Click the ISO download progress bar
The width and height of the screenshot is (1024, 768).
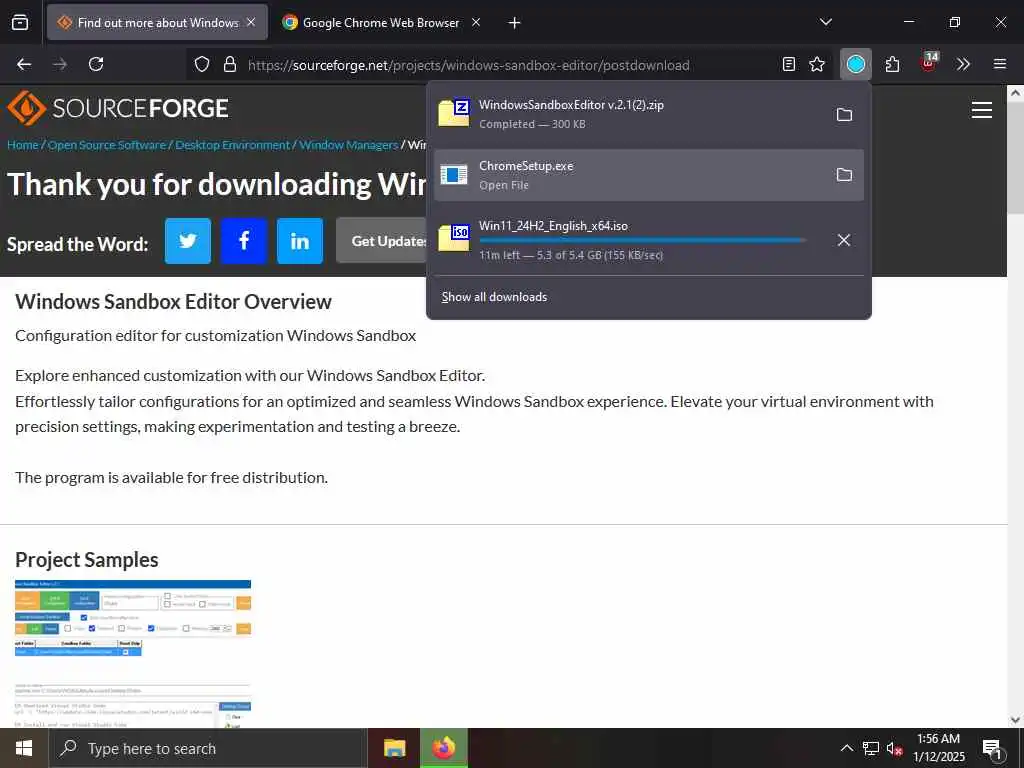[643, 240]
